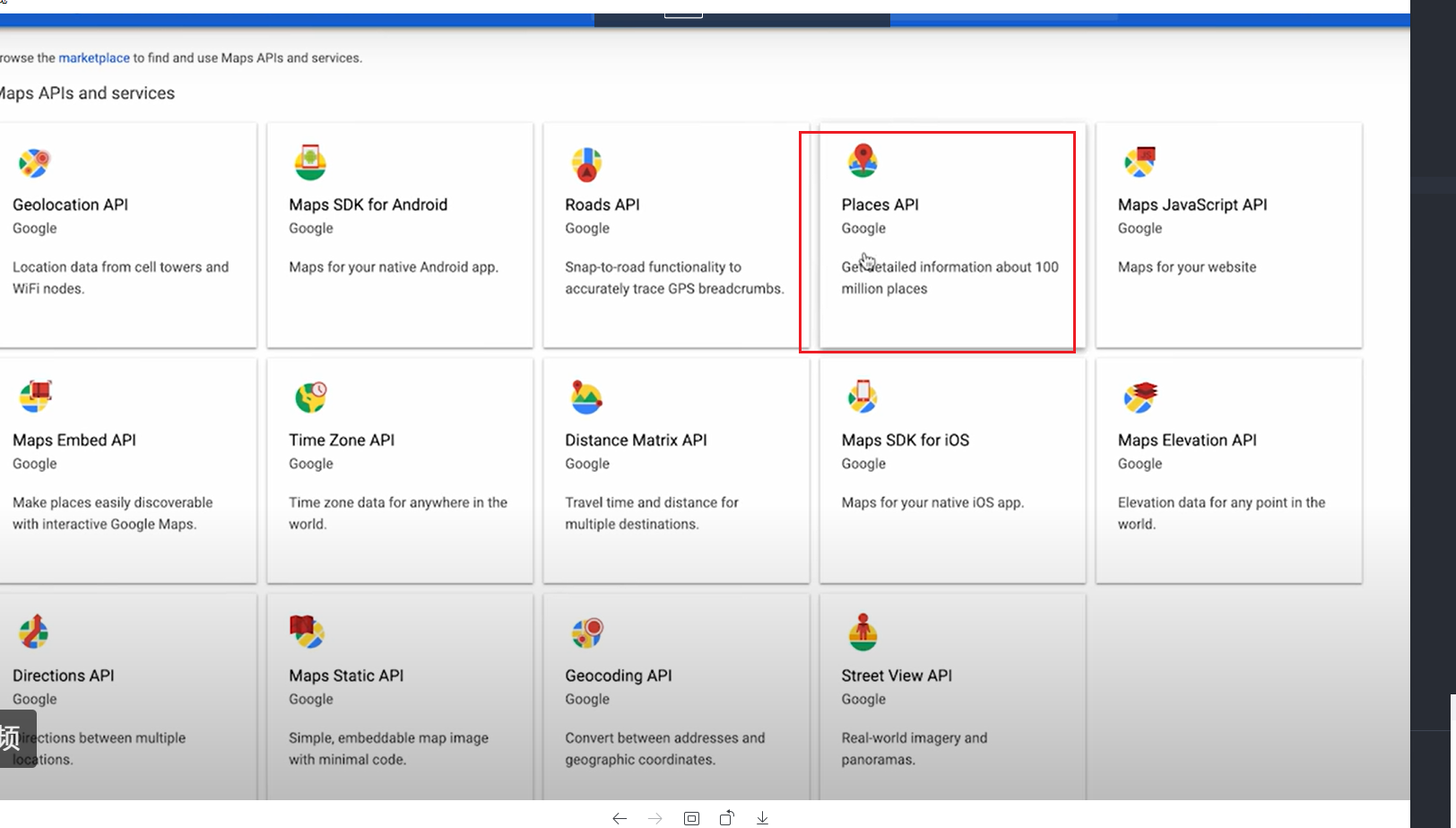Viewport: 1456px width, 828px height.
Task: Open the Geocoding API title
Action: pos(619,675)
